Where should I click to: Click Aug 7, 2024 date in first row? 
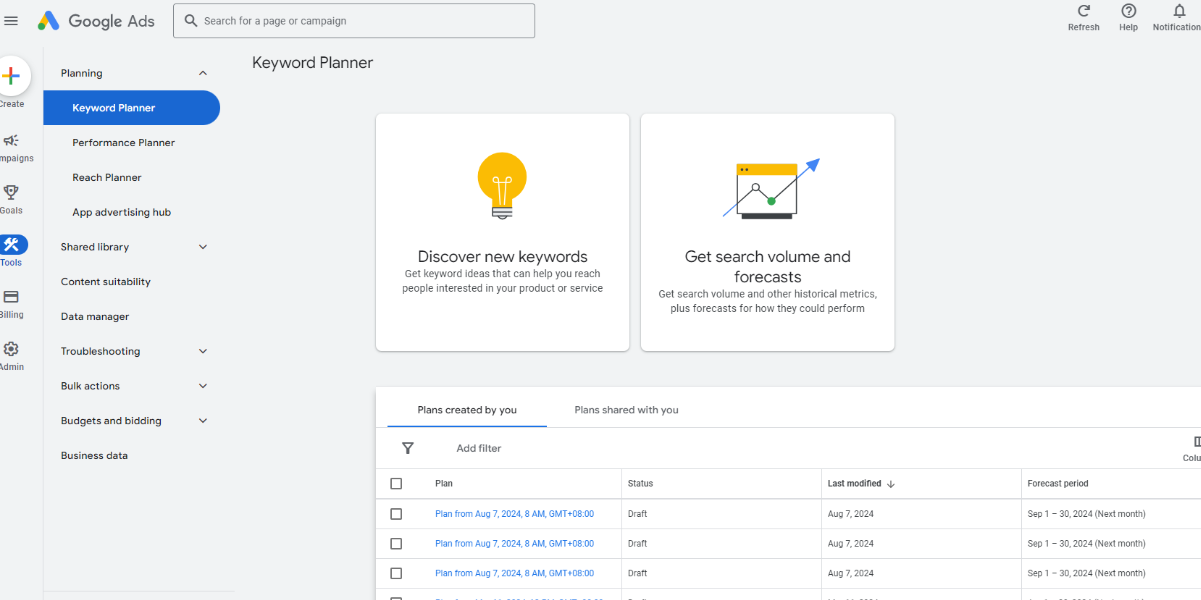pyautogui.click(x=851, y=514)
